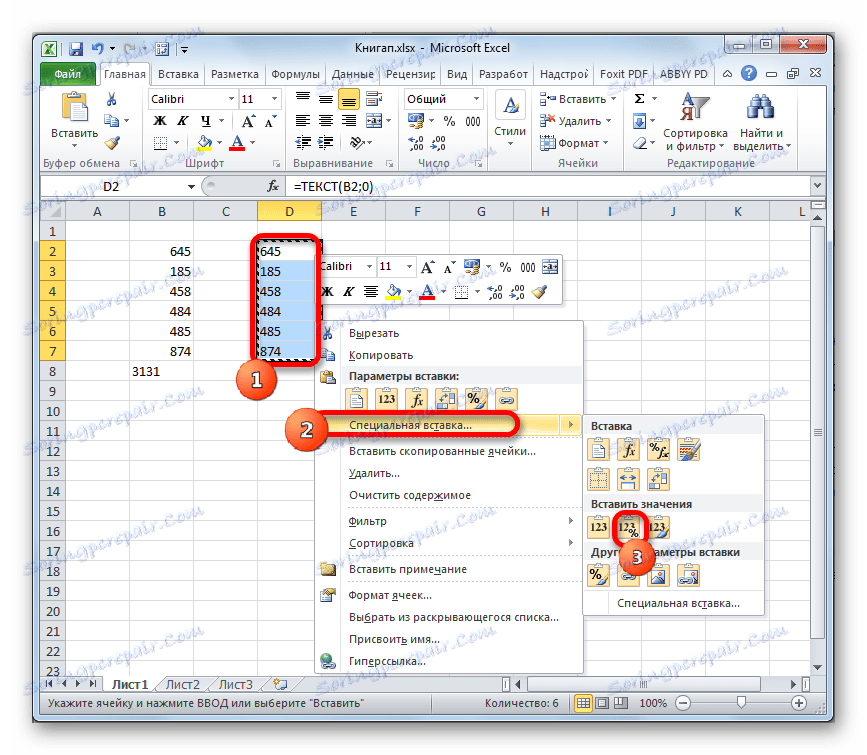Screen dimensions: 867x755
Task: Toggle middle vertical align in the ribbon
Action: tap(326, 99)
